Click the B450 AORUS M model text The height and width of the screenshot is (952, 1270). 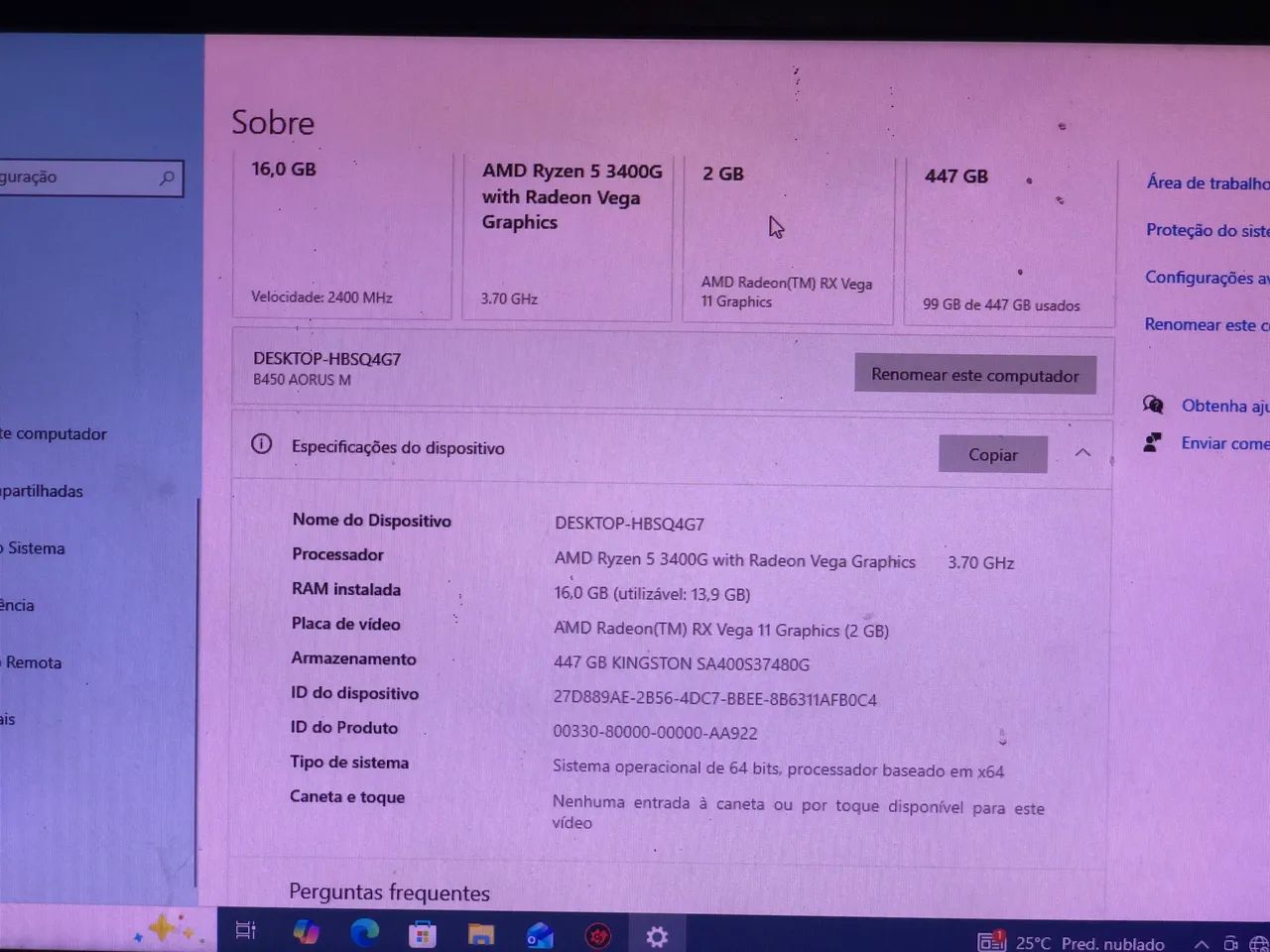tap(302, 380)
